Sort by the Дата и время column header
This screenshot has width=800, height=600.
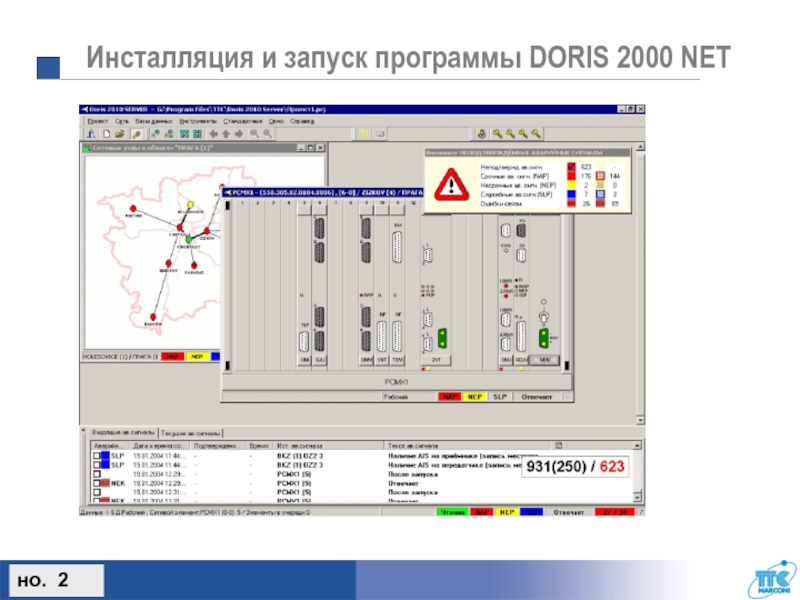pyautogui.click(x=159, y=446)
